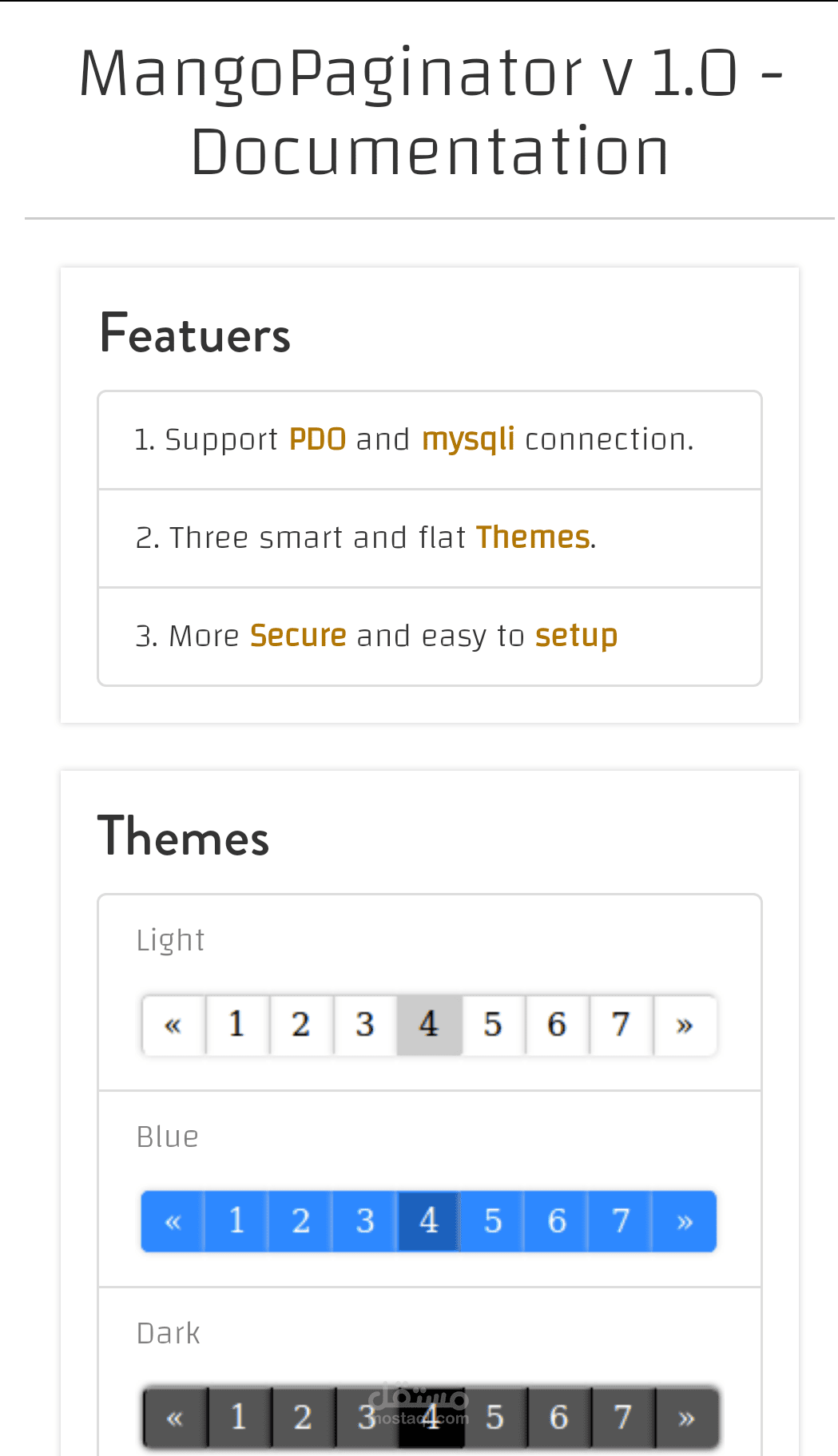Image resolution: width=838 pixels, height=1456 pixels.
Task: Open page 2 in Blue paginator
Action: point(300,1221)
